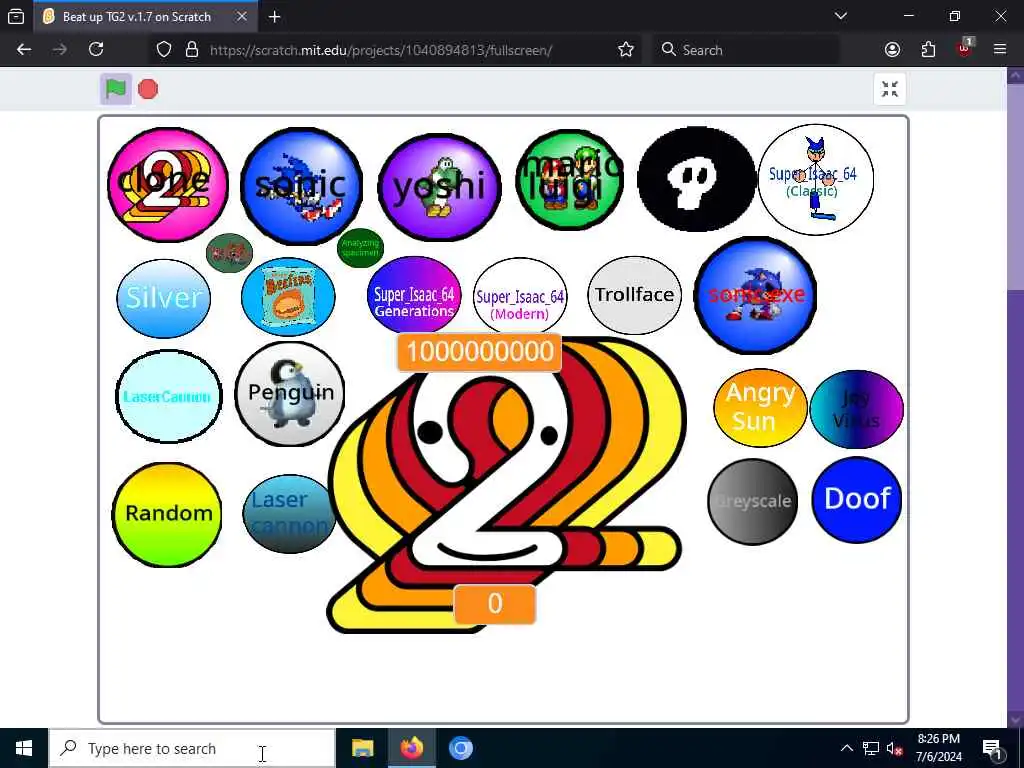Viewport: 1024px width, 768px height.
Task: Close the Beat up TG2 tab
Action: point(242,17)
